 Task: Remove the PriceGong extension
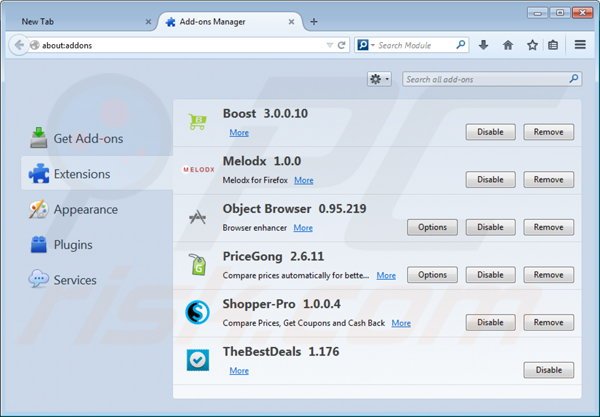click(x=548, y=275)
